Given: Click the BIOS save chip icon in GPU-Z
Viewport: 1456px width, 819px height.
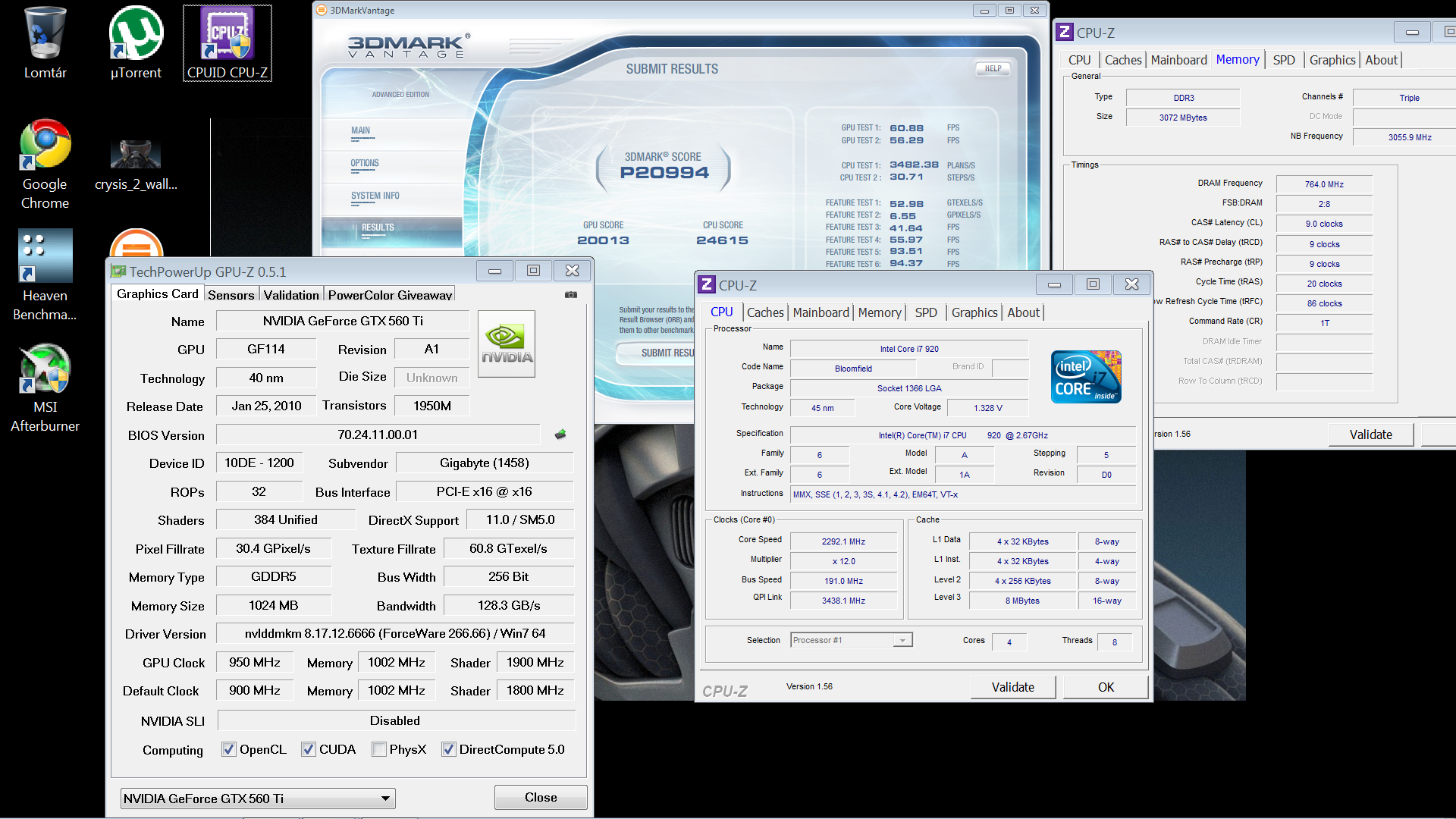Looking at the screenshot, I should pos(560,435).
